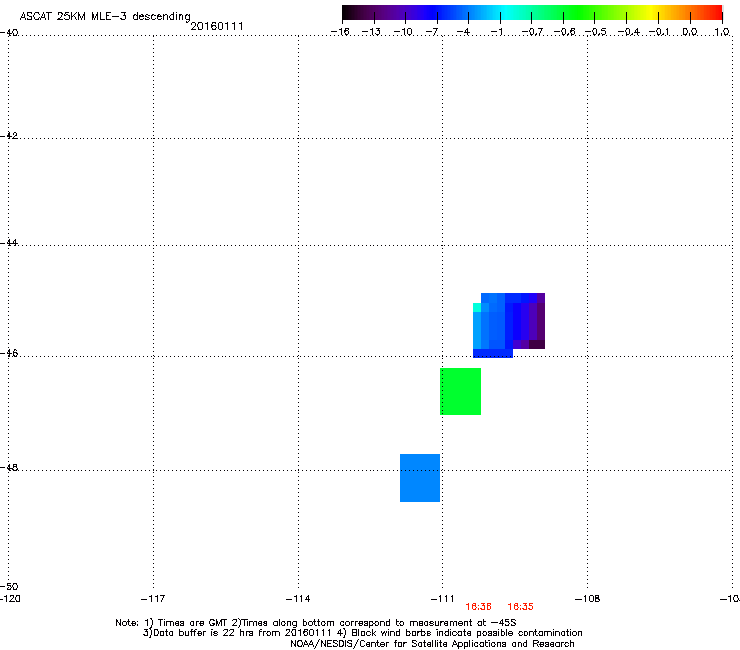The image size is (740, 650).
Task: Click the '-44' latitude axis label
Action: point(9,243)
